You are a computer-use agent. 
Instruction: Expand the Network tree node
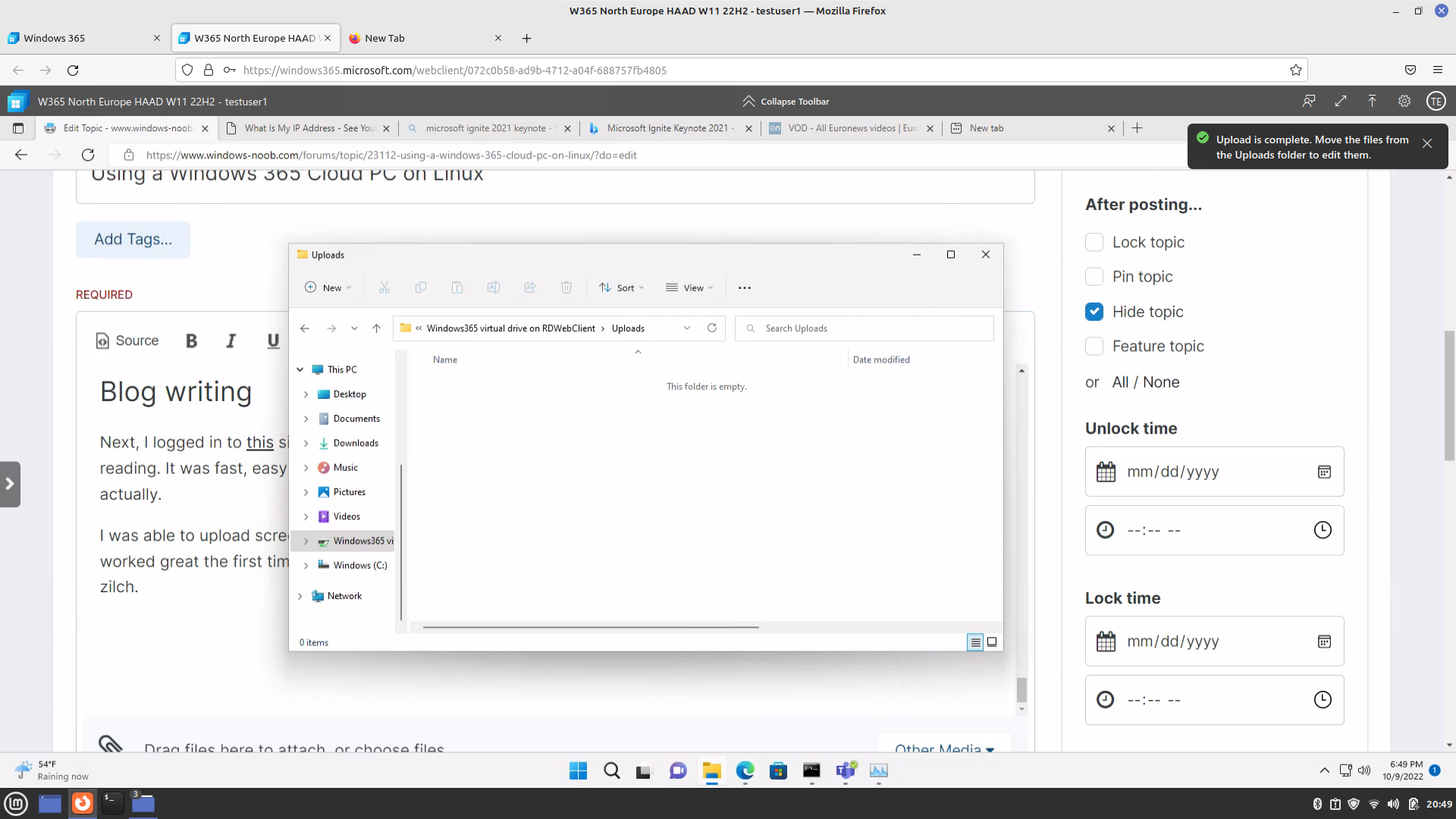(300, 596)
